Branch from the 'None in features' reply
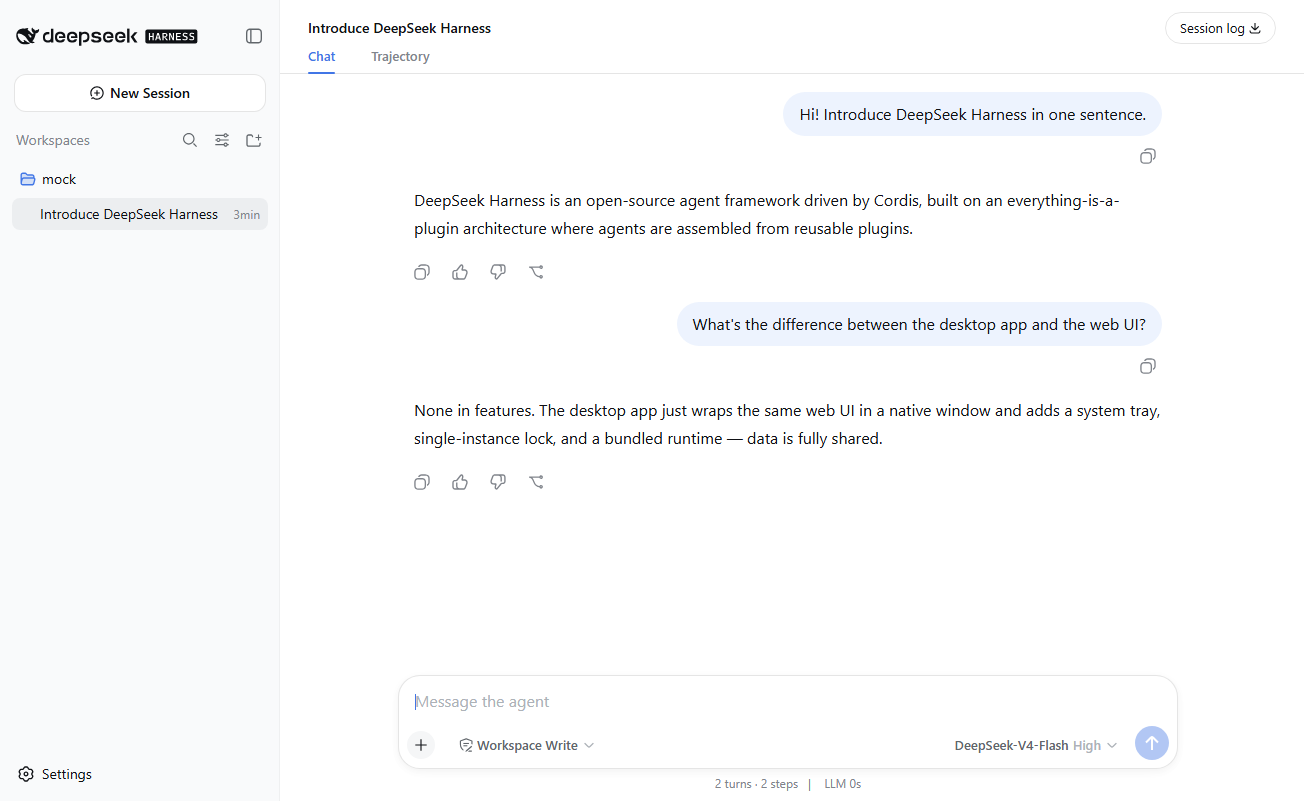1304x801 pixels. tap(536, 482)
